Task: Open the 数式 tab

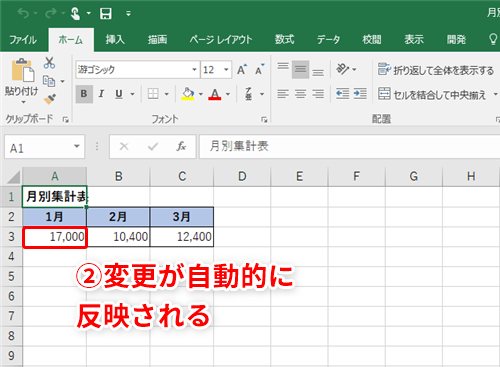Action: [x=285, y=40]
